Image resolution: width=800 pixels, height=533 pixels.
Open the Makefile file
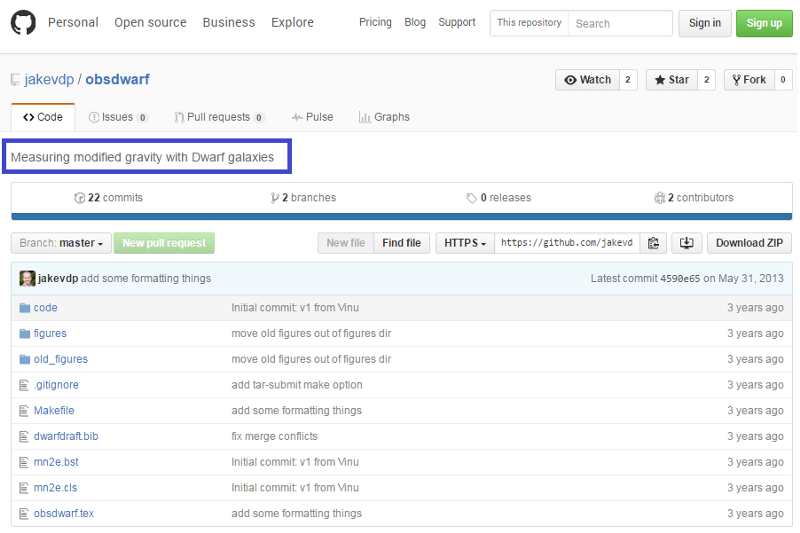point(54,411)
